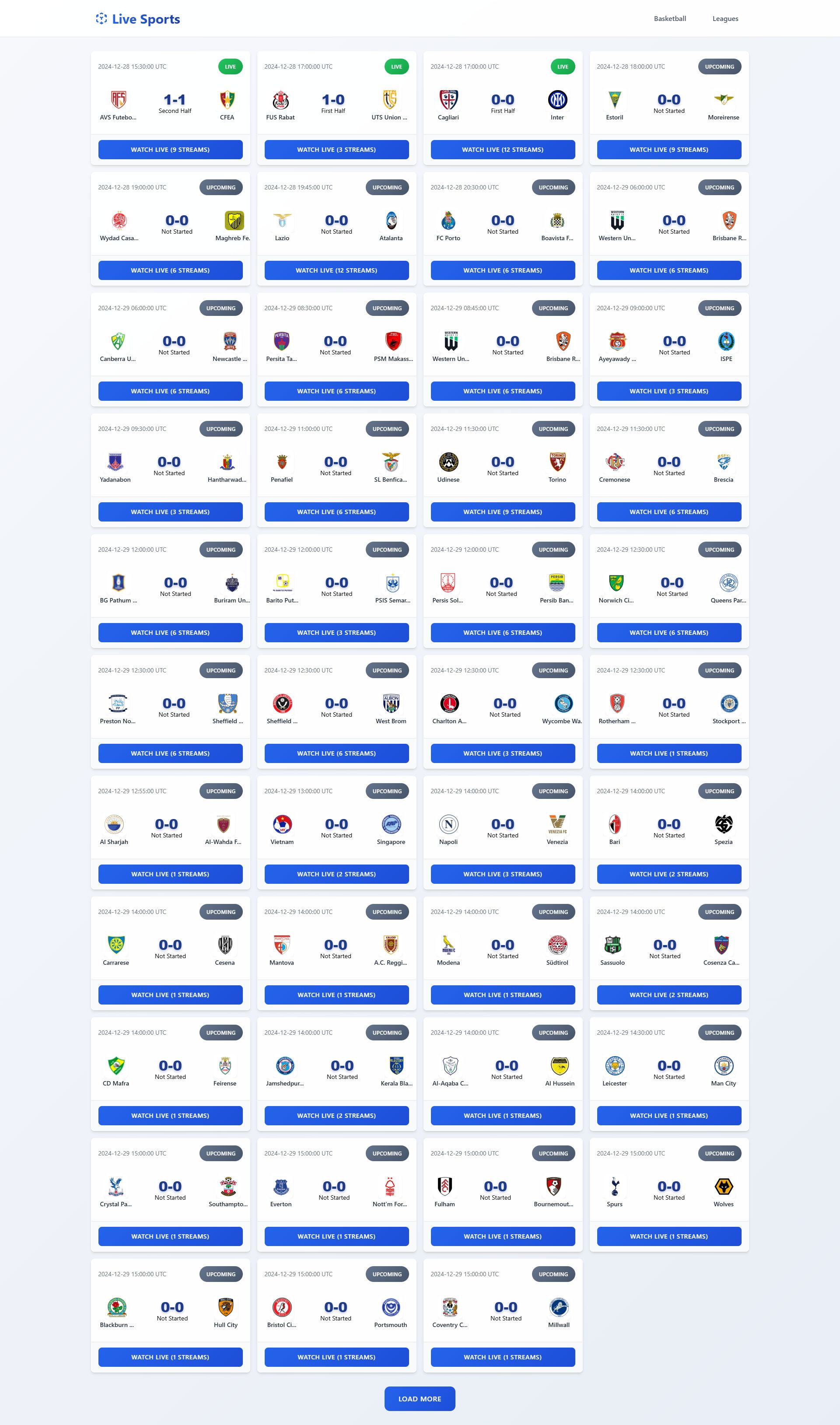Viewport: 840px width, 1425px height.
Task: Click the Wolves team crest
Action: 723,1186
